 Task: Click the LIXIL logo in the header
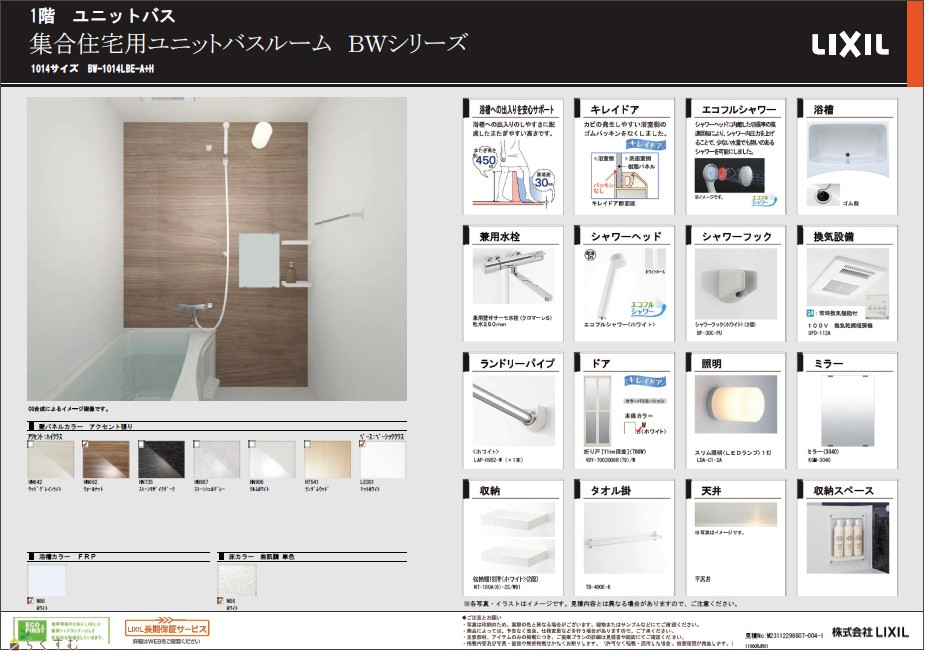point(848,45)
